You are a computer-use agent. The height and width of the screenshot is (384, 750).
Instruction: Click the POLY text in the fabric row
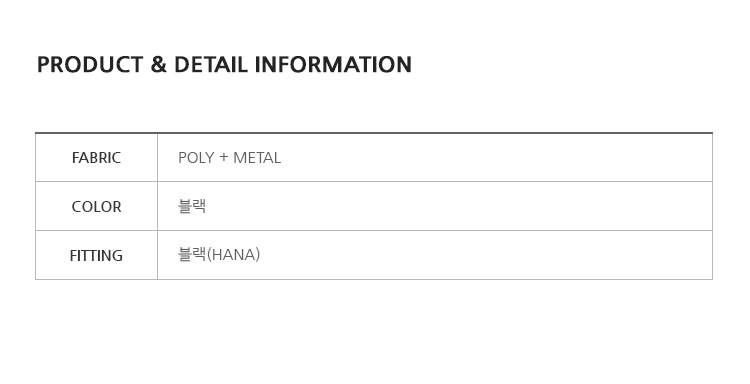pos(196,158)
